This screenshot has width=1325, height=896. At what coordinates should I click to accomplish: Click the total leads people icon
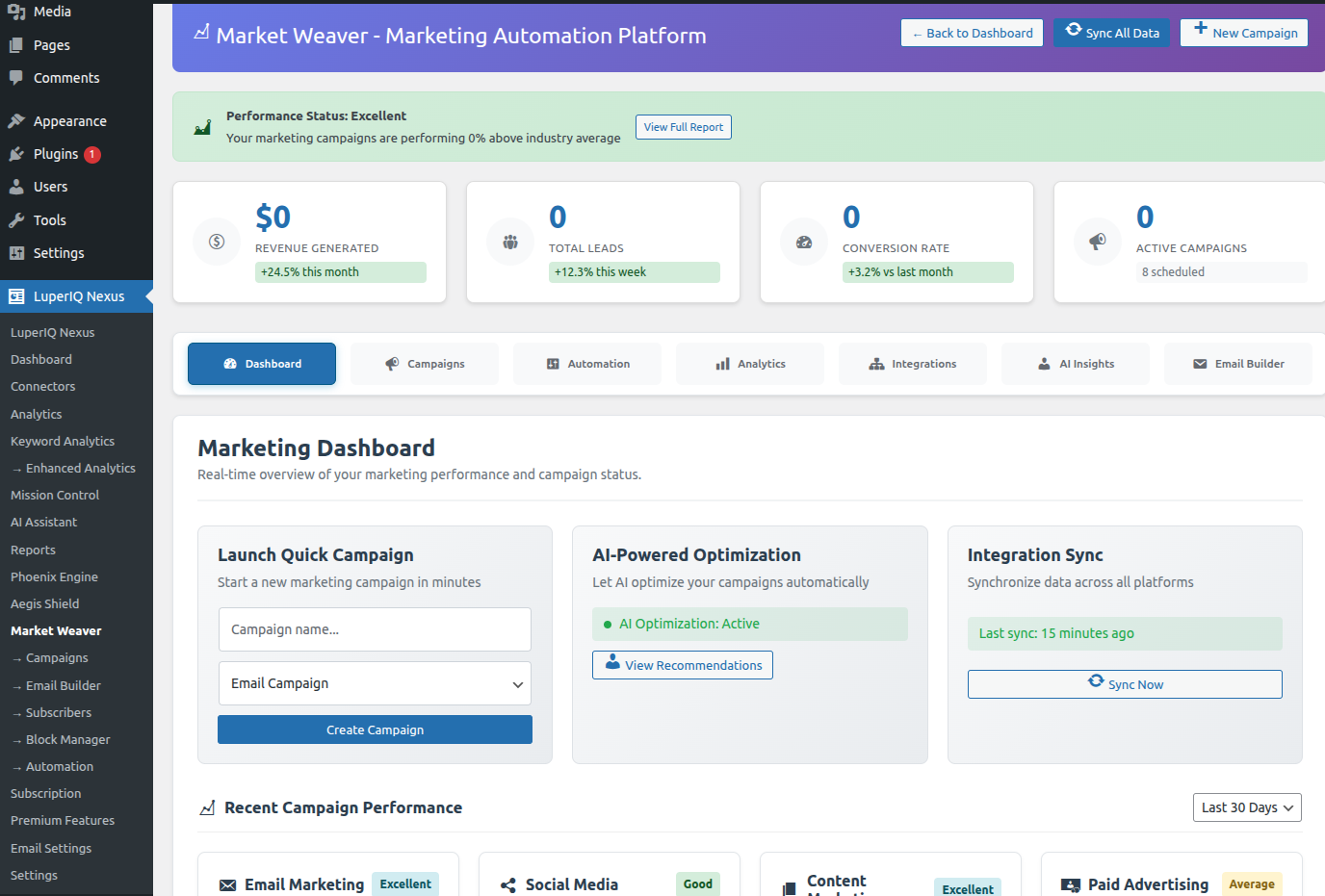pyautogui.click(x=510, y=242)
